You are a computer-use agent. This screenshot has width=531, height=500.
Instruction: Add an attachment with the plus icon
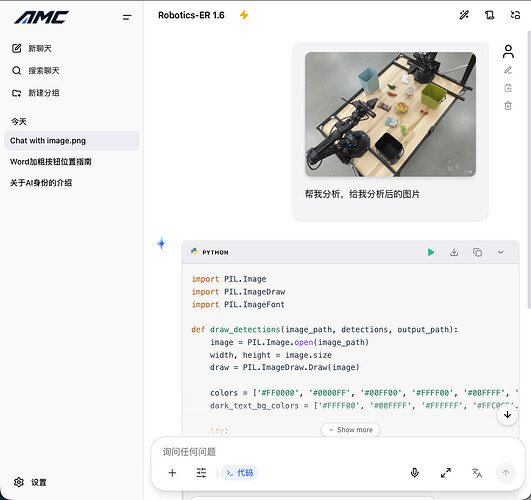point(172,473)
